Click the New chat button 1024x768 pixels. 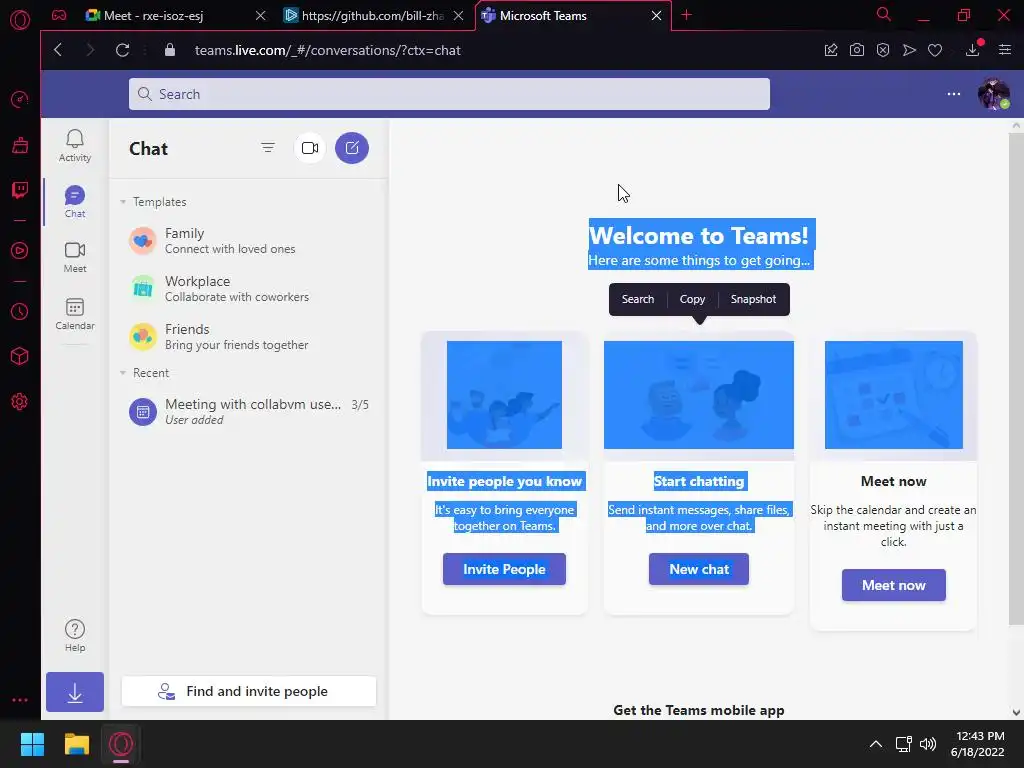[x=699, y=569]
